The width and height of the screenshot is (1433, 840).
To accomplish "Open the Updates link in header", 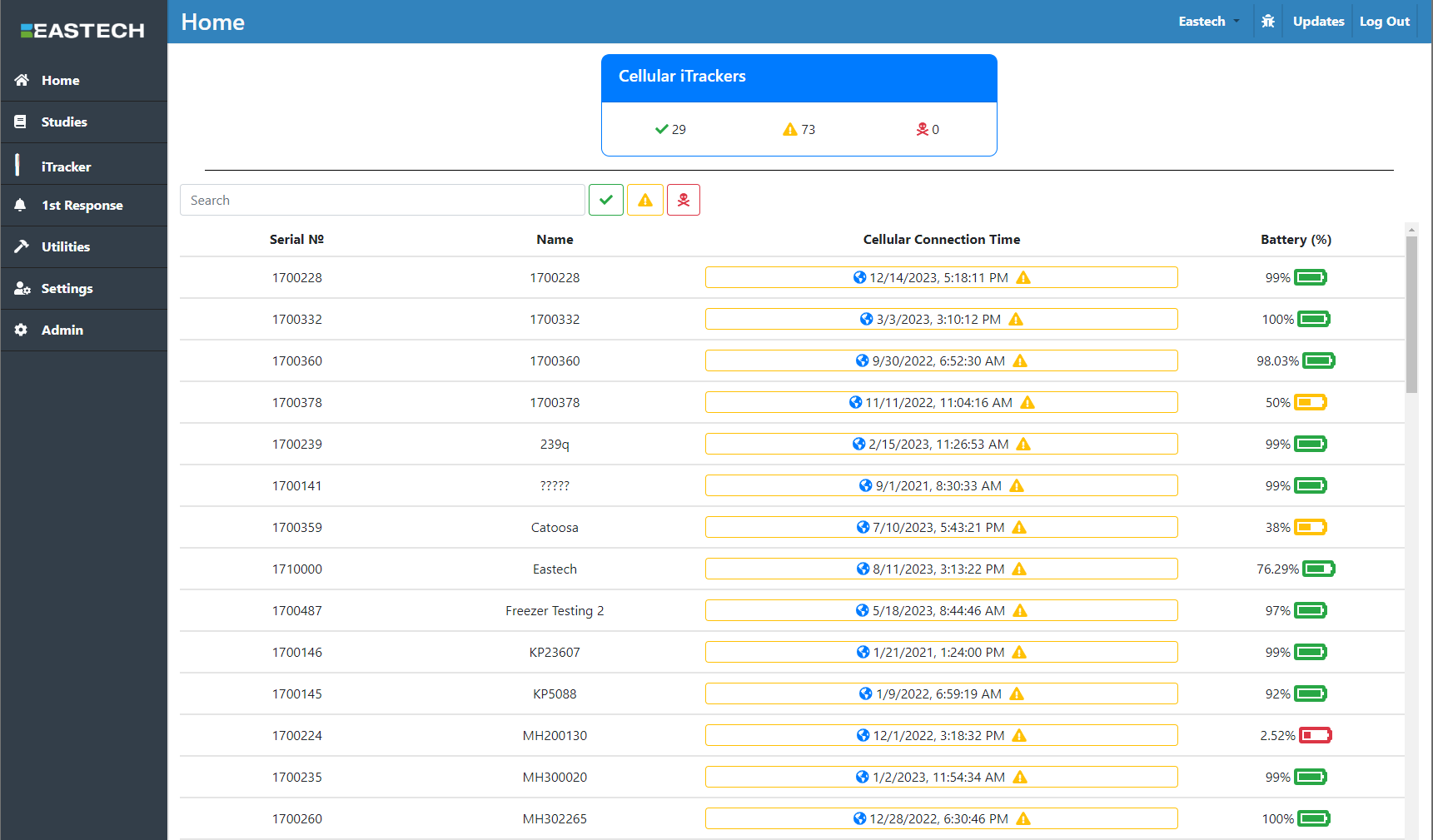I will [x=1318, y=22].
